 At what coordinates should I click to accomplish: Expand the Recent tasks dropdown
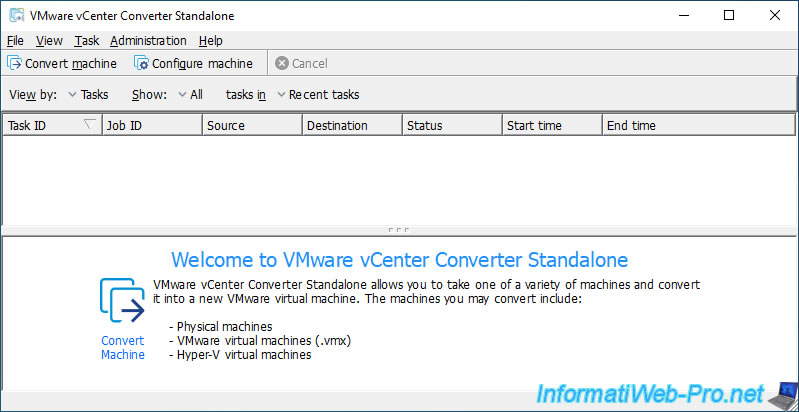[x=281, y=95]
